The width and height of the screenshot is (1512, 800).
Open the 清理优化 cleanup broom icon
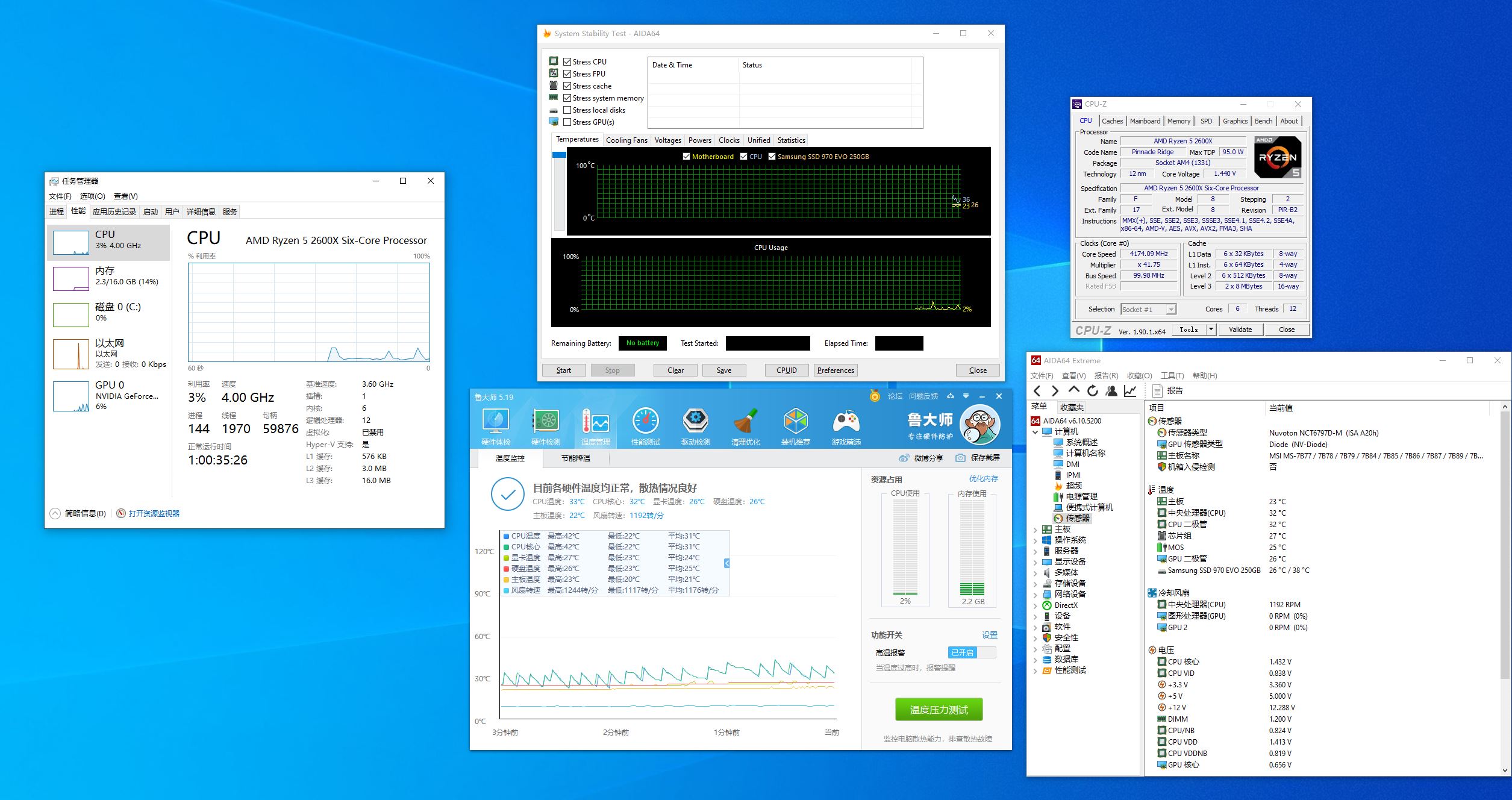pos(745,422)
